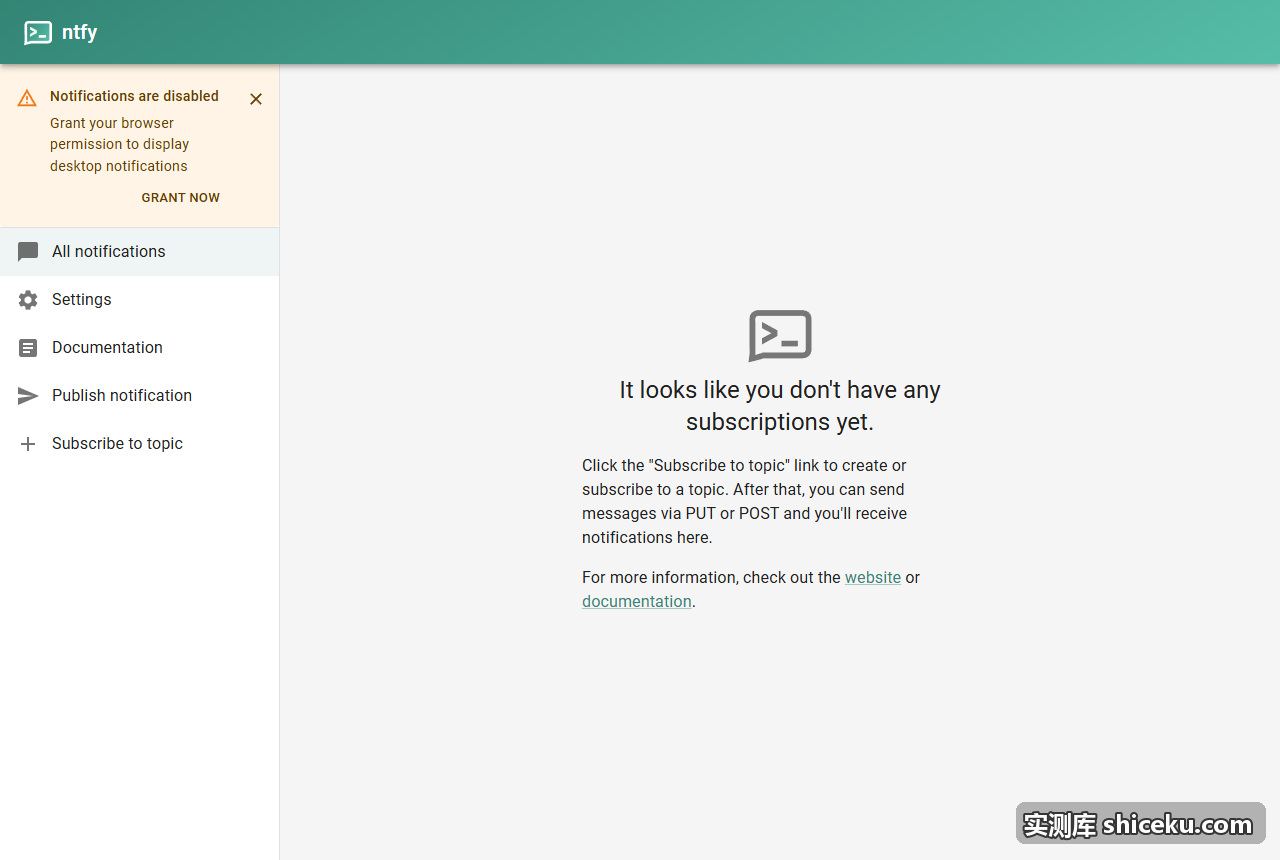The height and width of the screenshot is (860, 1280).
Task: Follow the documentation link in main text
Action: [637, 601]
